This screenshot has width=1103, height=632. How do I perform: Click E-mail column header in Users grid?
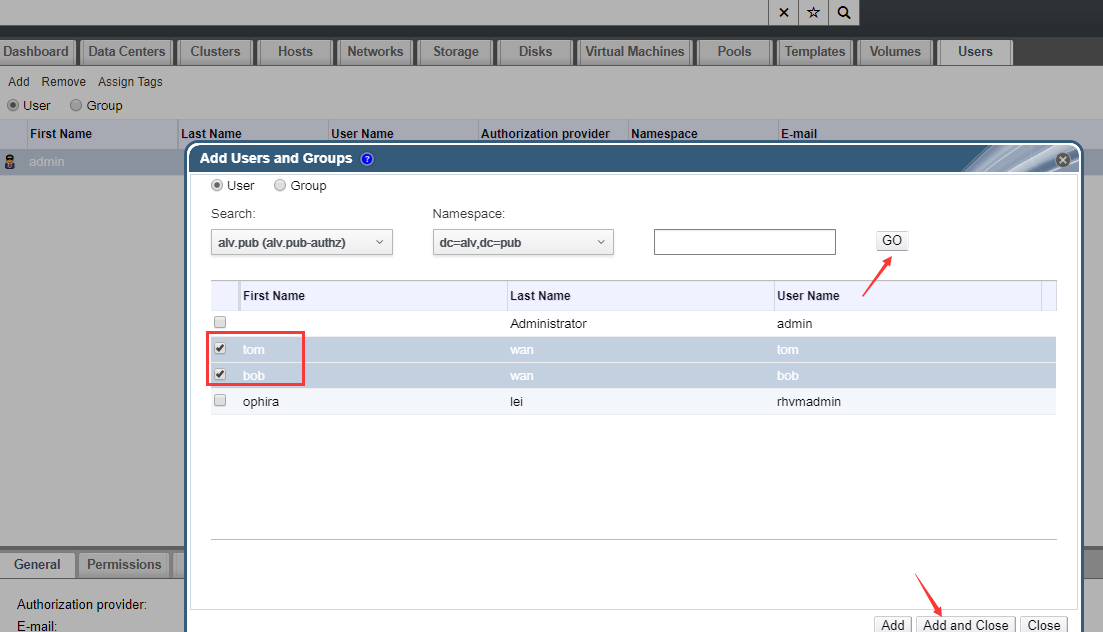(x=799, y=134)
